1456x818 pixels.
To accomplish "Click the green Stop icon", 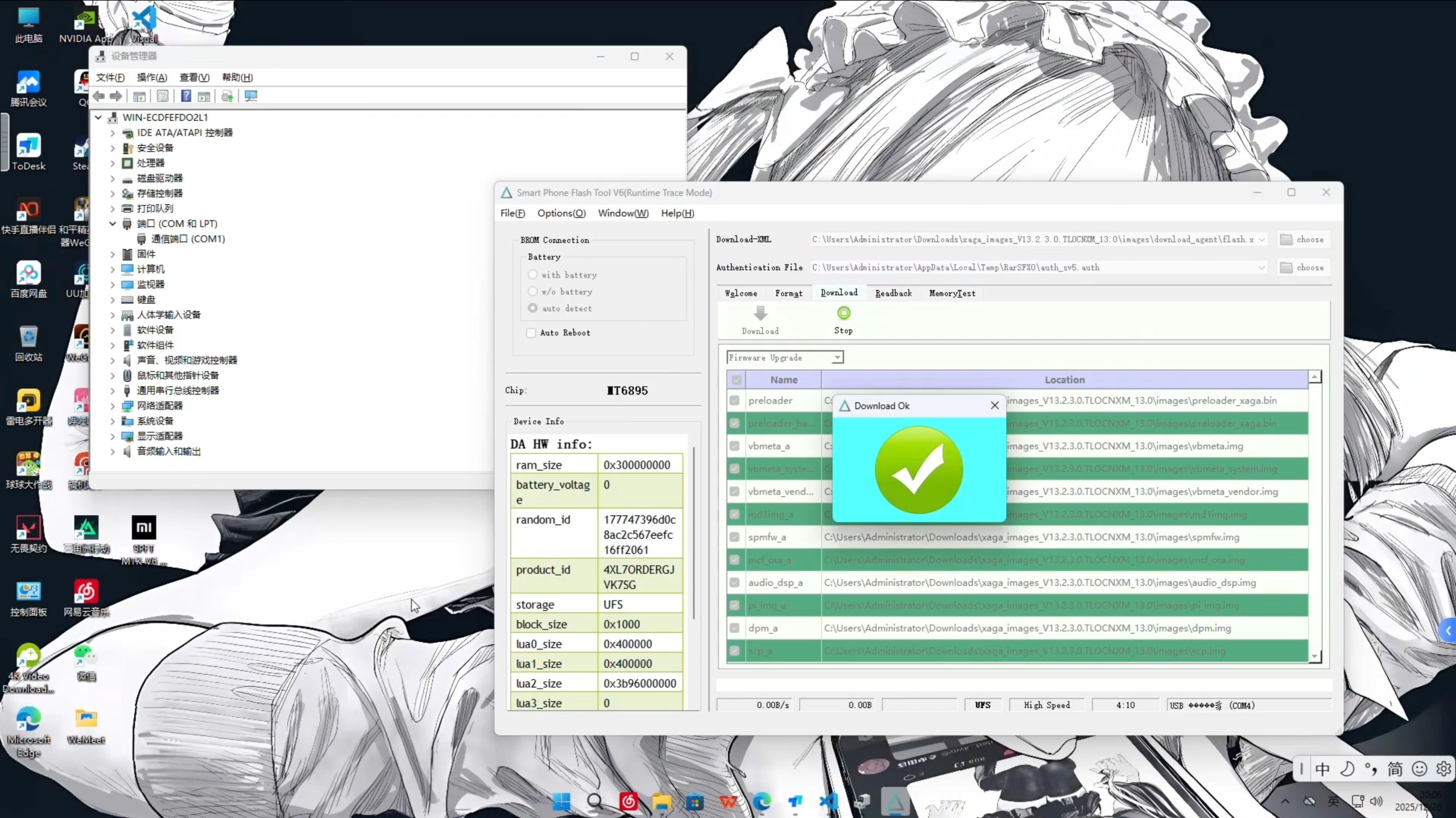I will [x=843, y=313].
